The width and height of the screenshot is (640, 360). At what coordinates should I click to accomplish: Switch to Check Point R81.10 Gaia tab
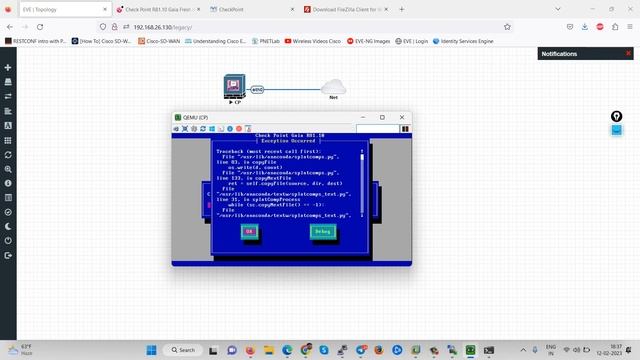[x=158, y=9]
